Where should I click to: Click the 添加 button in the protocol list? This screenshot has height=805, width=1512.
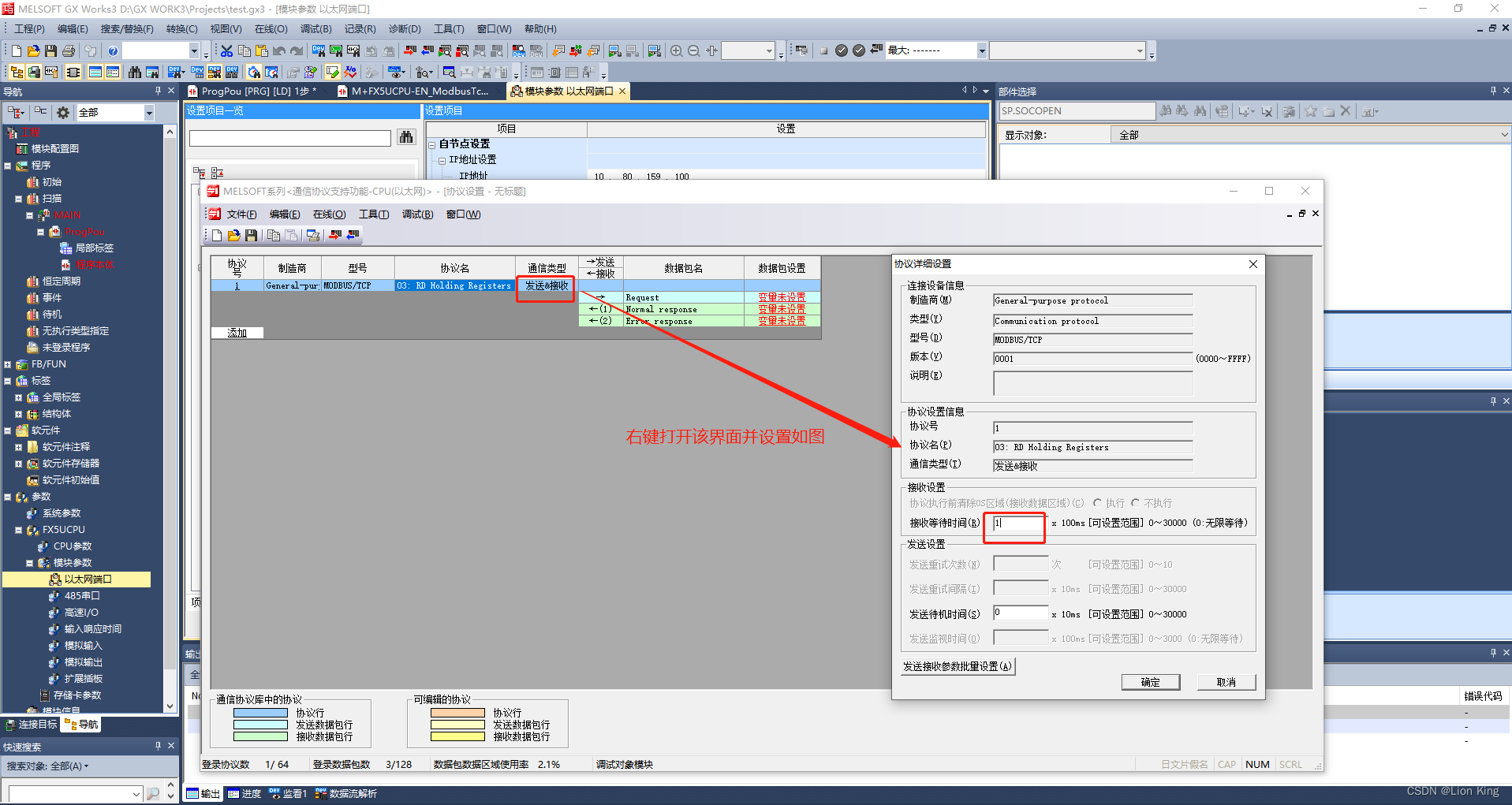[x=237, y=333]
